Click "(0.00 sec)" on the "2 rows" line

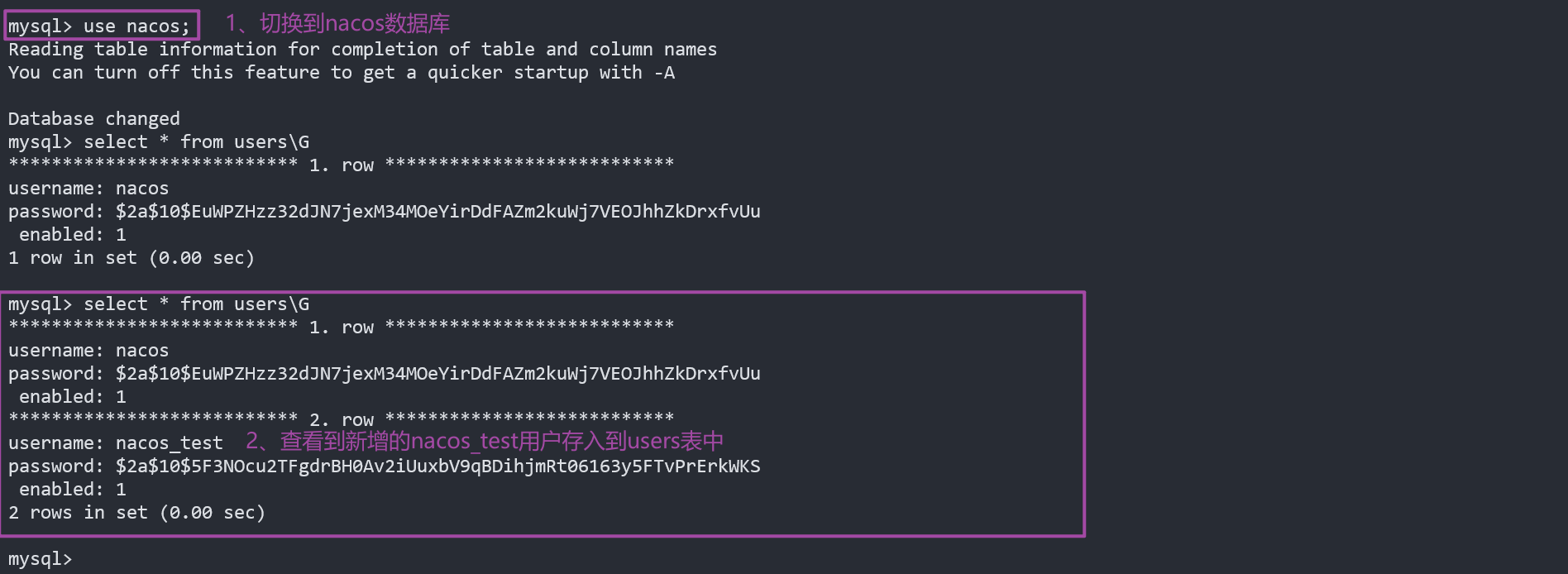click(x=213, y=513)
